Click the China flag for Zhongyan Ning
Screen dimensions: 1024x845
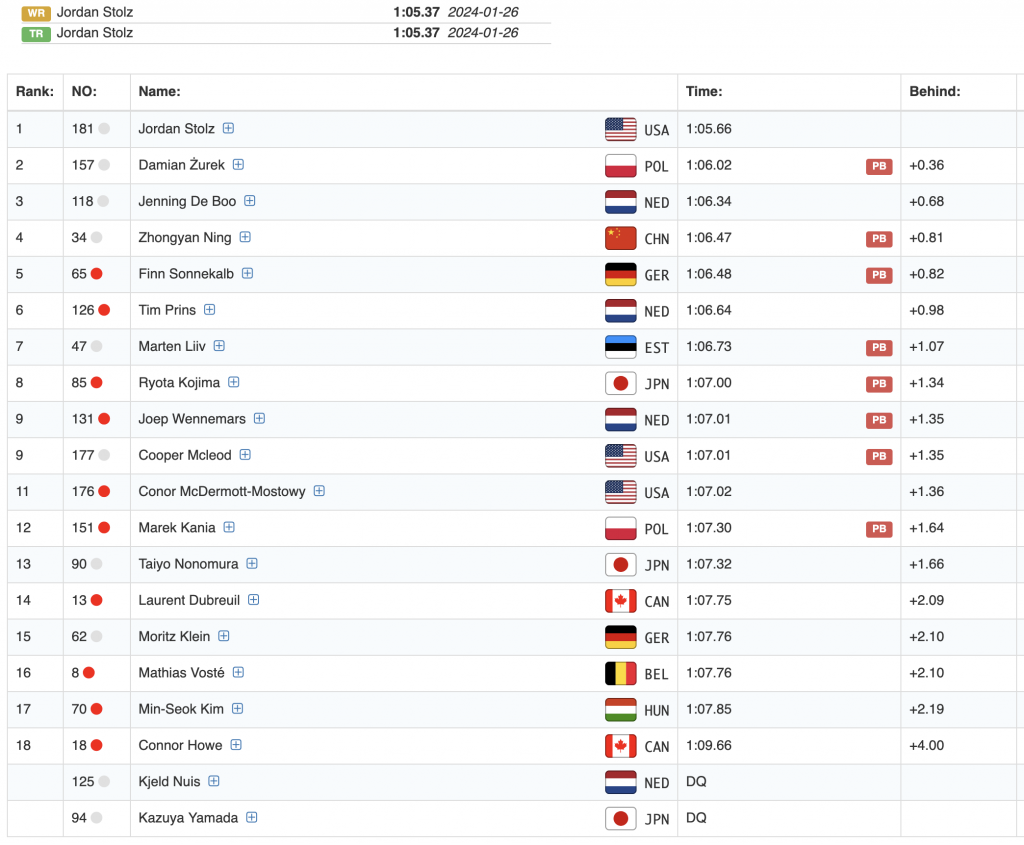[620, 238]
